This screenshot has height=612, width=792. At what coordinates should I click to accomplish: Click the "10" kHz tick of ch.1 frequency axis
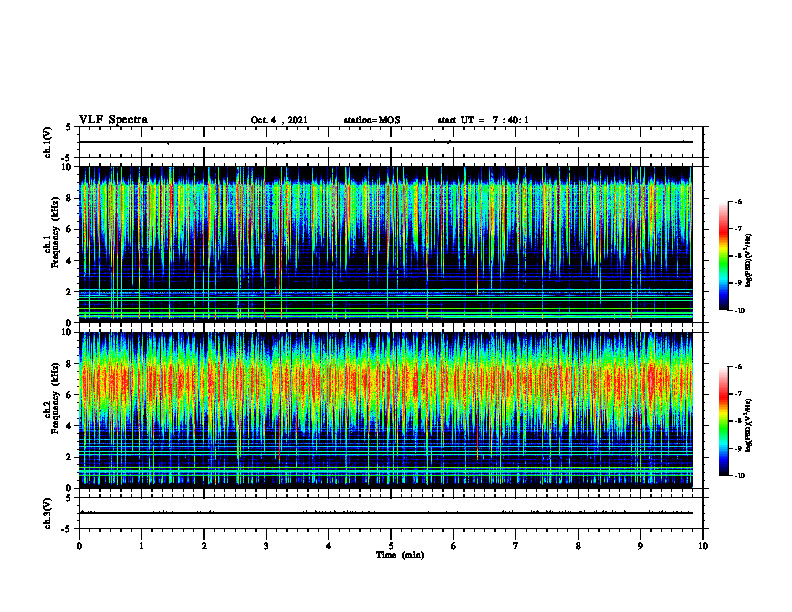click(x=67, y=167)
